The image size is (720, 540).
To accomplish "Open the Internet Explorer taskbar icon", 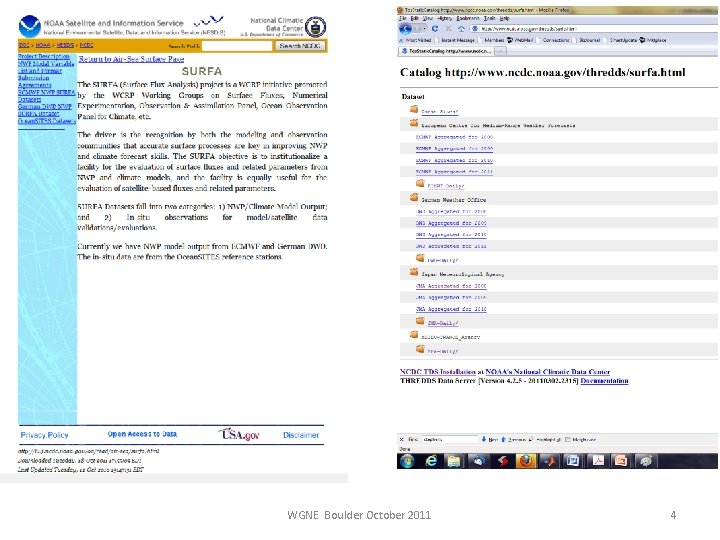I will pos(431,461).
